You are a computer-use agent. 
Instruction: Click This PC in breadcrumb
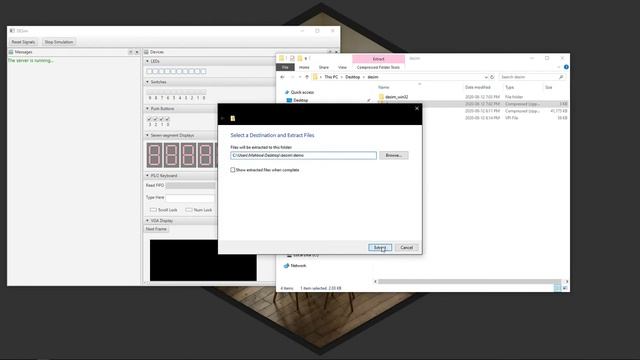click(x=331, y=77)
